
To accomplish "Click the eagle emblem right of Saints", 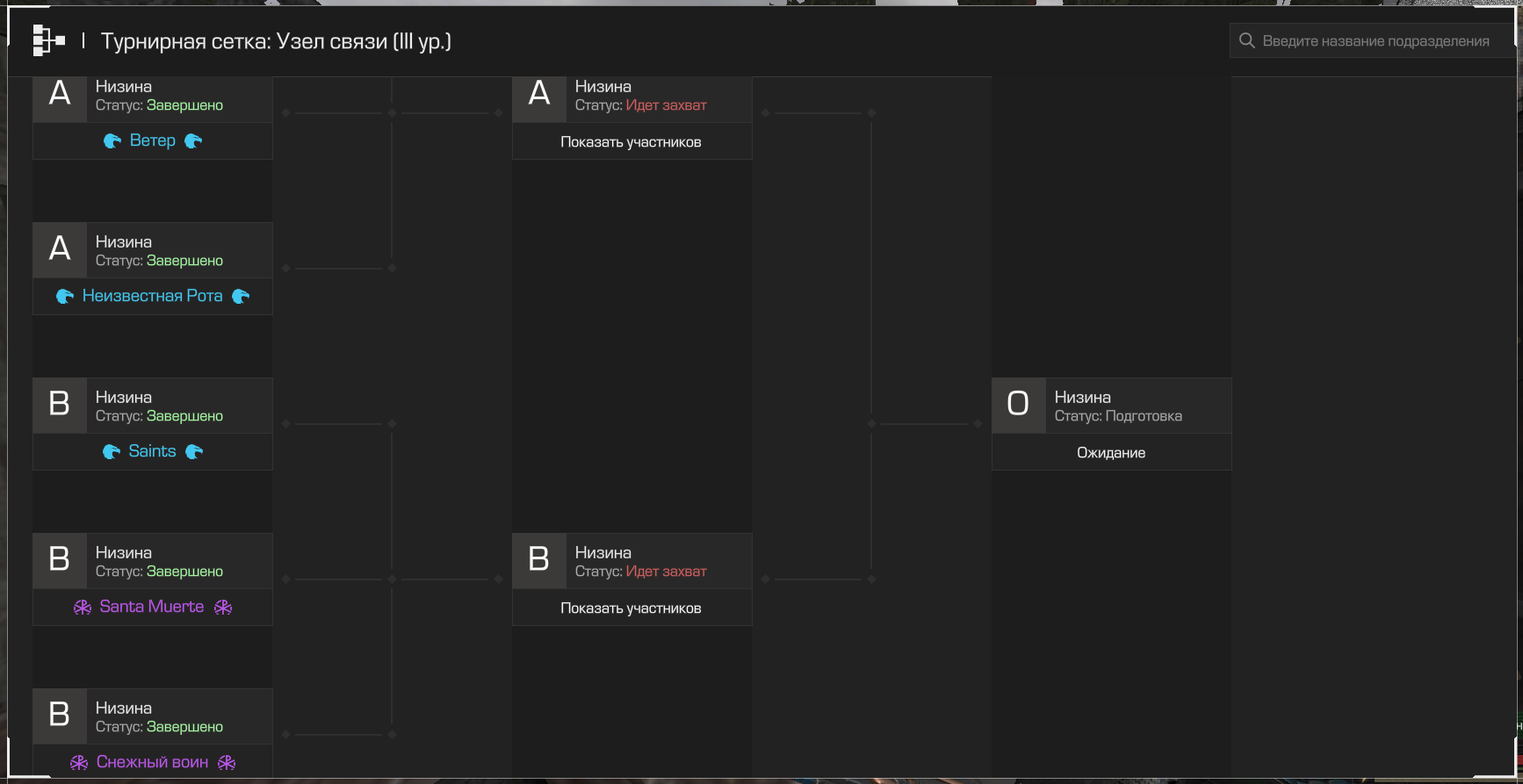I will point(194,452).
